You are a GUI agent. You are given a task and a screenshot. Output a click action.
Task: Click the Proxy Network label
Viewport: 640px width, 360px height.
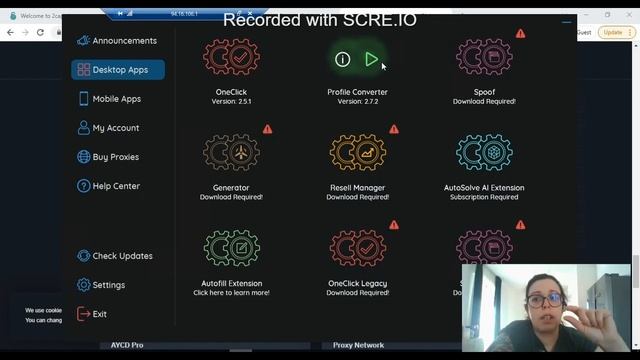(x=358, y=345)
